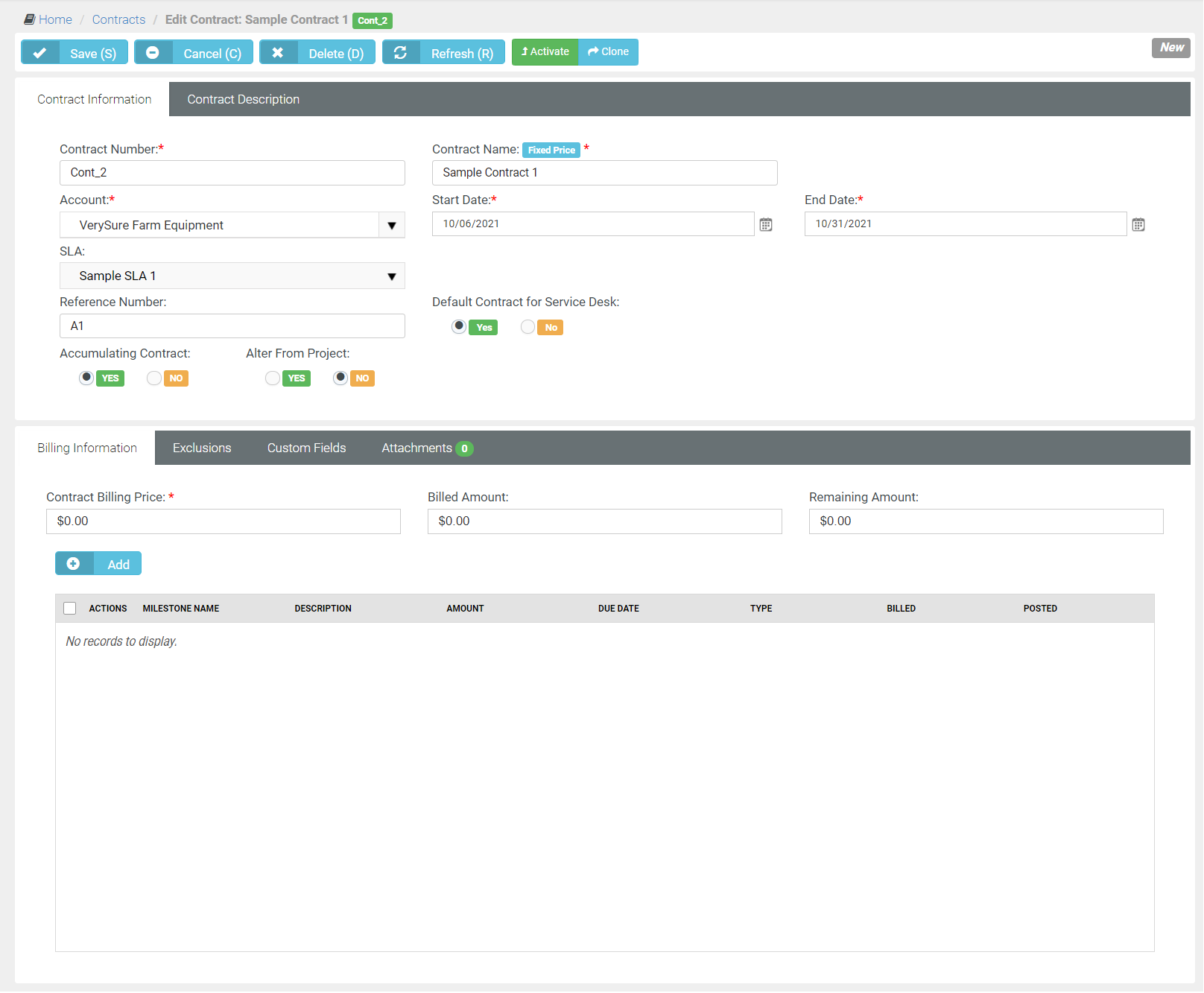Screen dimensions: 1204x993
Task: Go to Contracts breadcrumb link
Action: [x=118, y=19]
